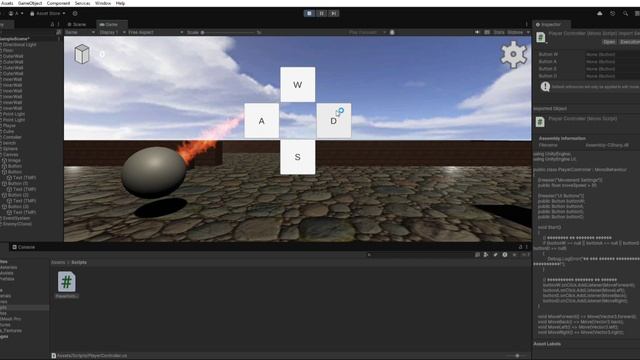
Task: Click the W movement button in Game view
Action: pos(298,84)
